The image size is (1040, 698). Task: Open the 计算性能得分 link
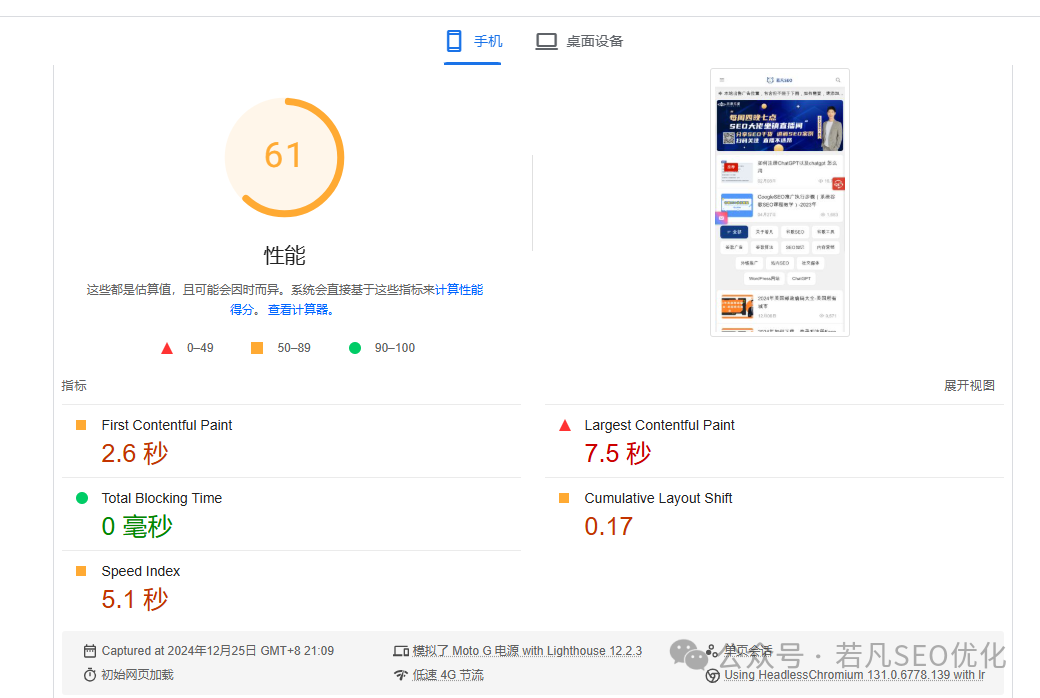458,290
